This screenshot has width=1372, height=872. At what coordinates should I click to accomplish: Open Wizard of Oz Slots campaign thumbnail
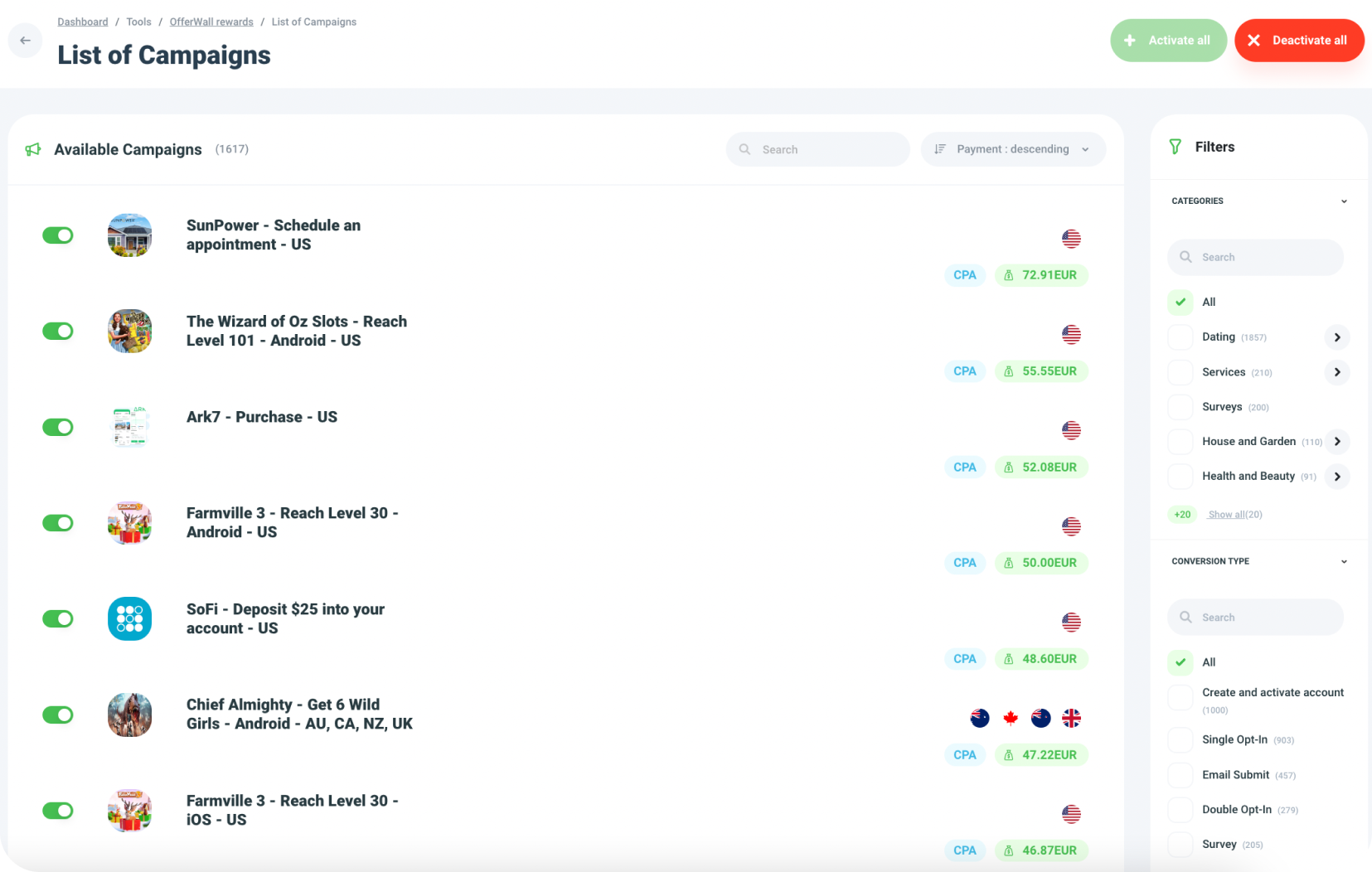[130, 332]
